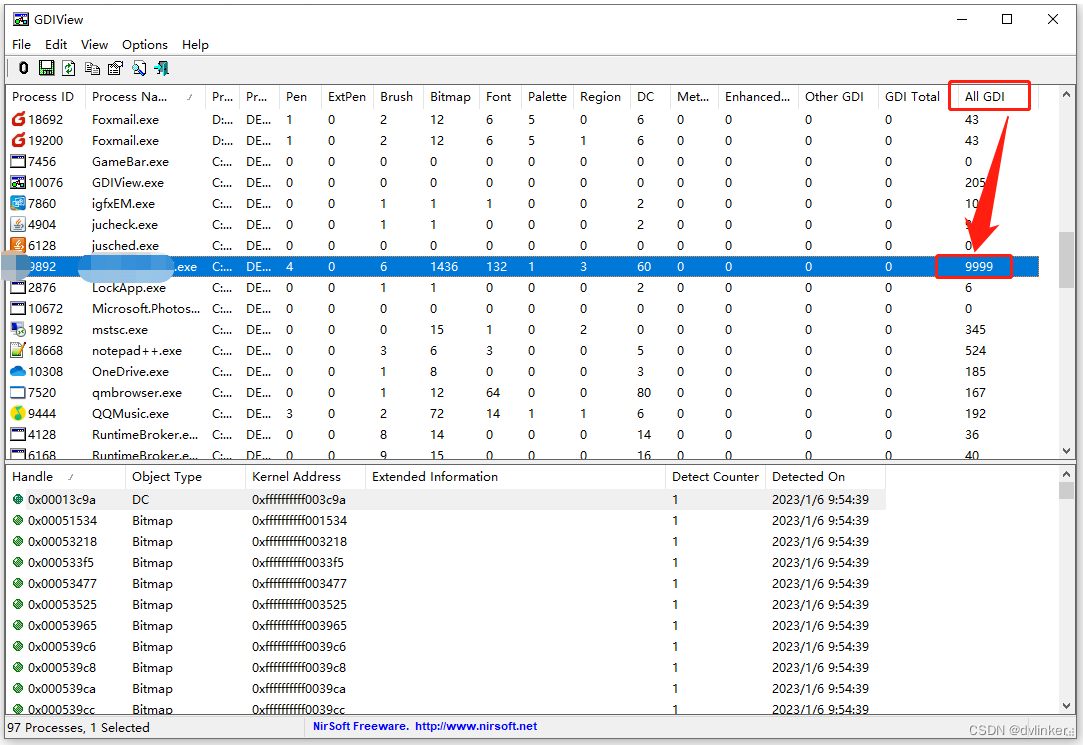Sort by the Font column header

[501, 97]
